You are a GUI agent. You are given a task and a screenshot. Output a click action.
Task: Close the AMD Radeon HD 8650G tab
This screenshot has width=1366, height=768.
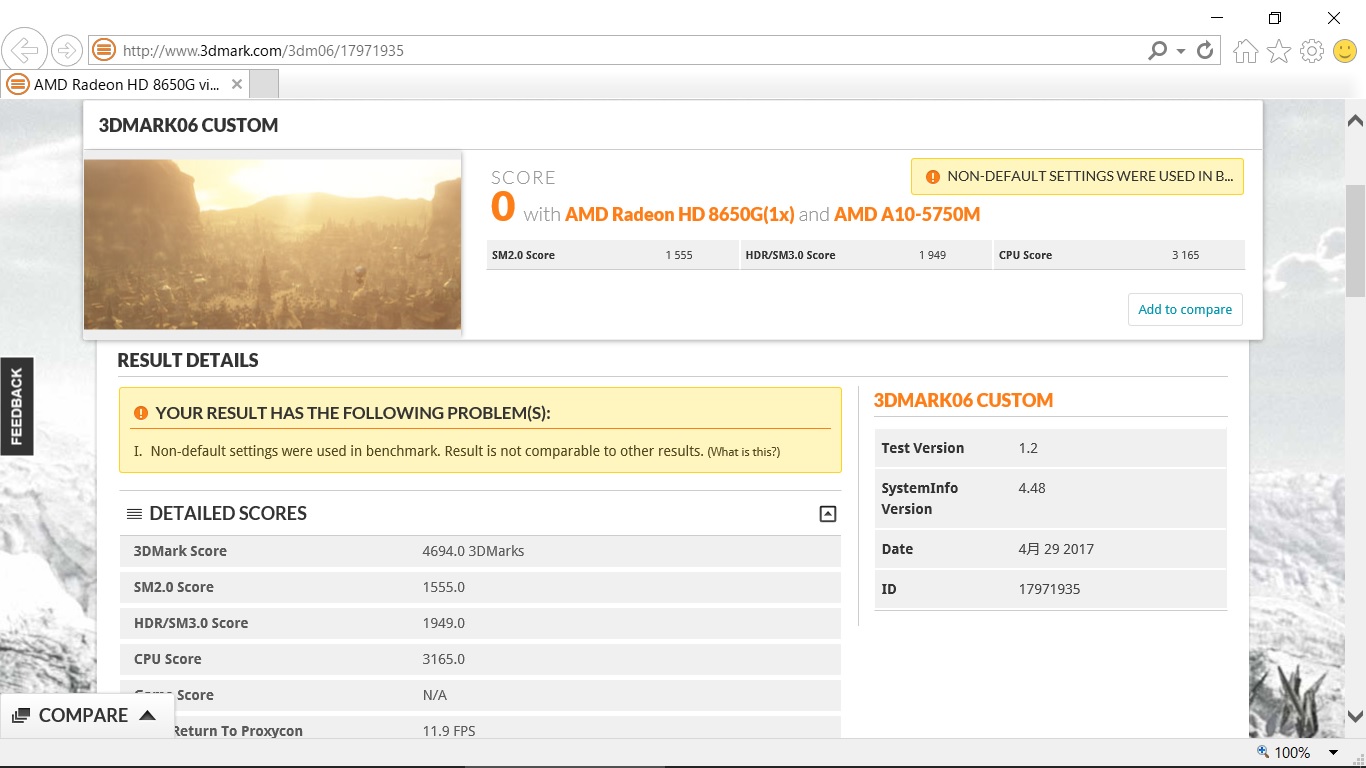[x=237, y=85]
